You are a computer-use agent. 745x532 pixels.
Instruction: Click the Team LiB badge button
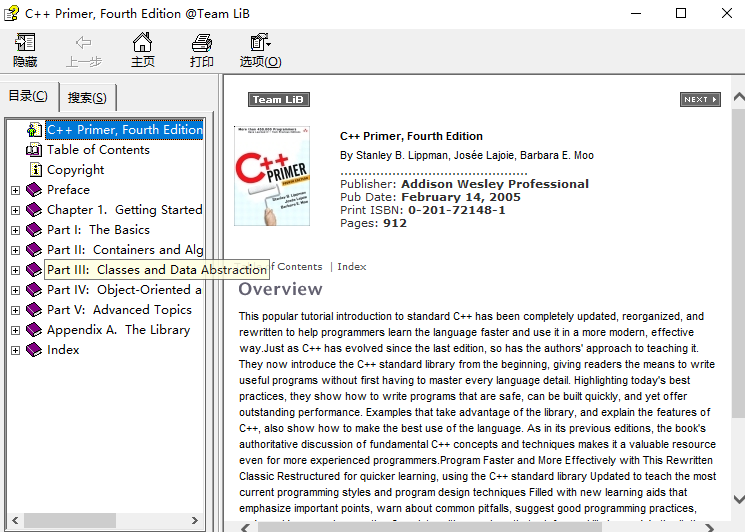(278, 99)
